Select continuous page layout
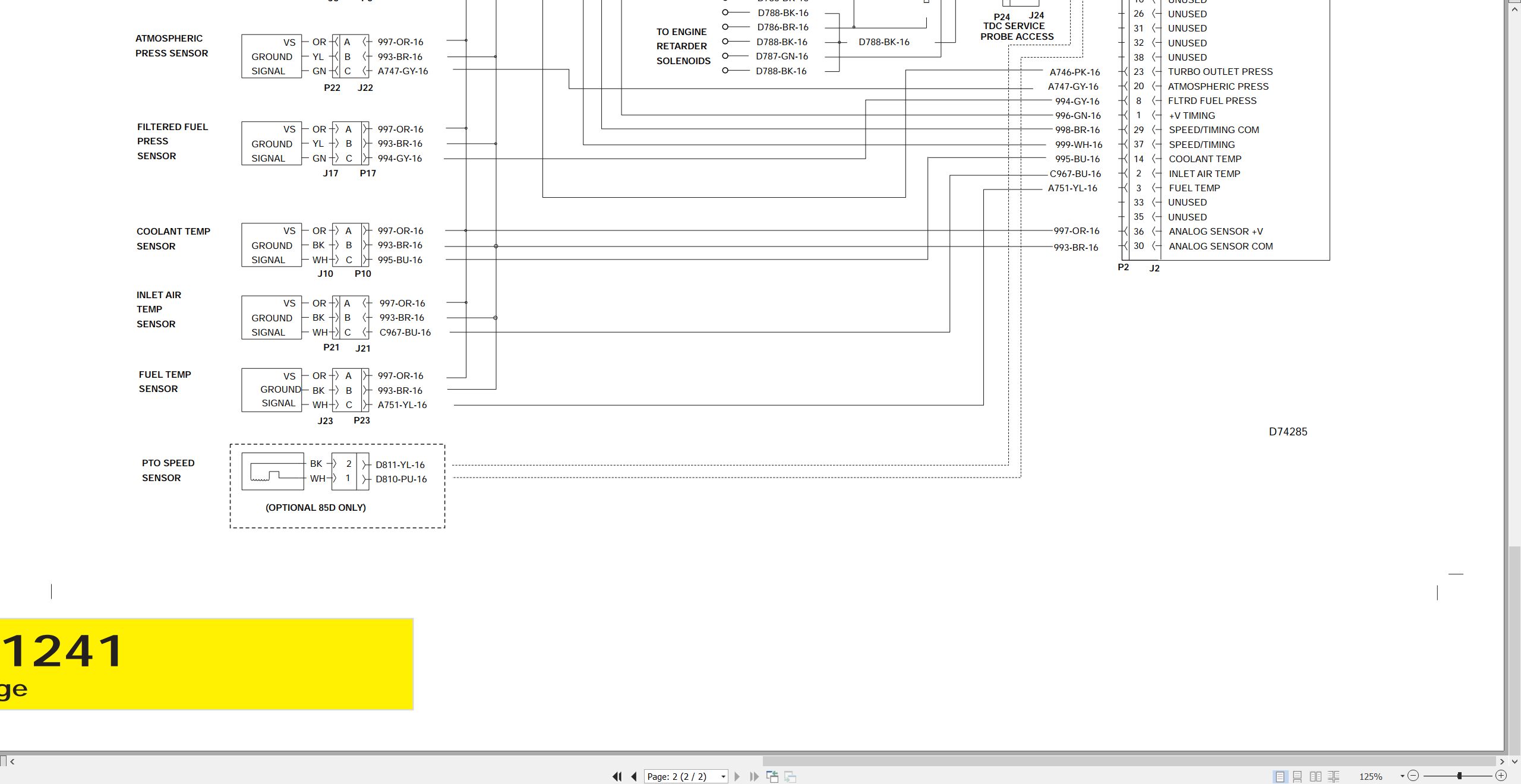Viewport: 1521px width, 784px height. pyautogui.click(x=1298, y=776)
